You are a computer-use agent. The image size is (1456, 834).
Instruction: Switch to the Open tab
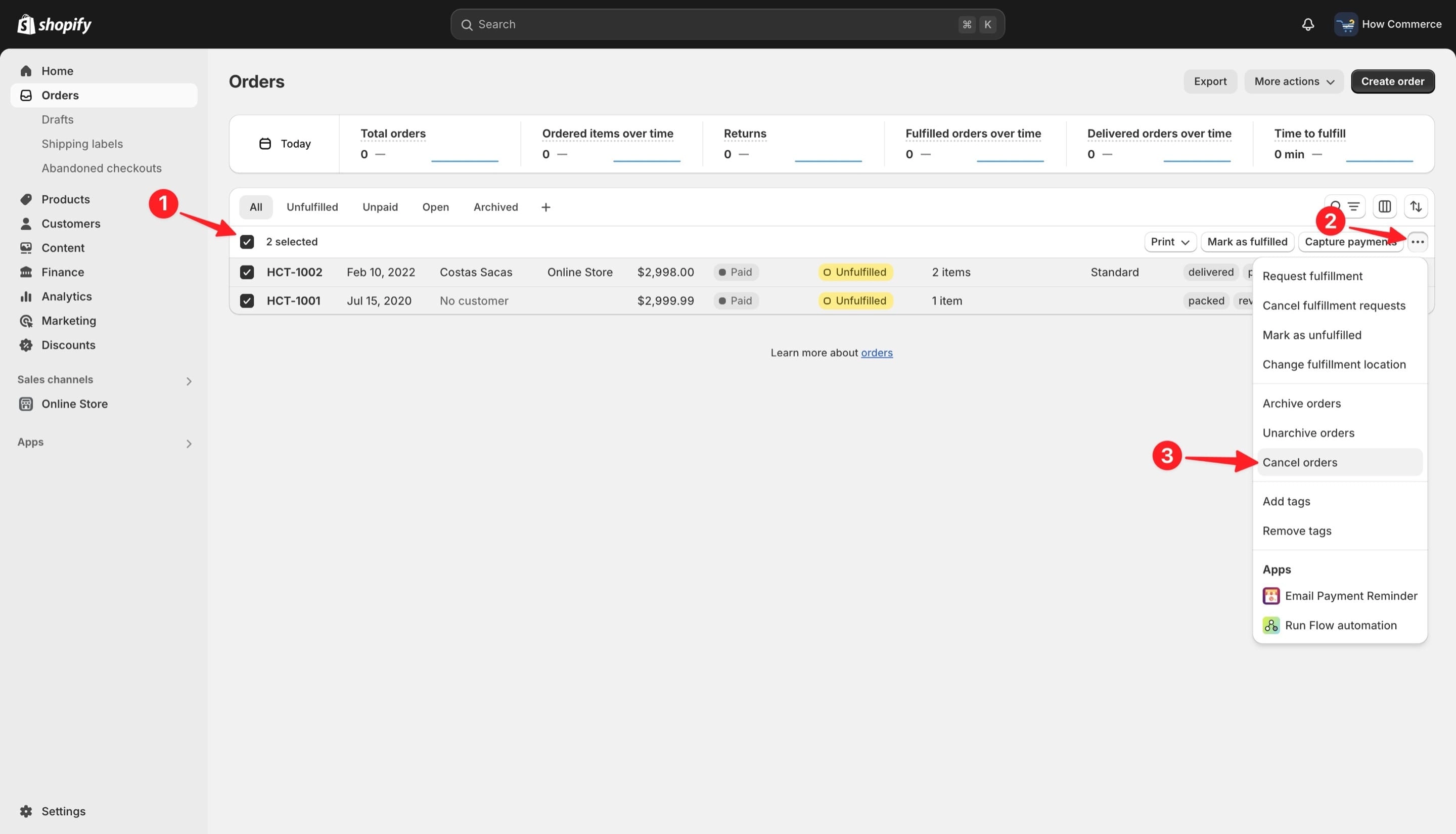(x=435, y=207)
